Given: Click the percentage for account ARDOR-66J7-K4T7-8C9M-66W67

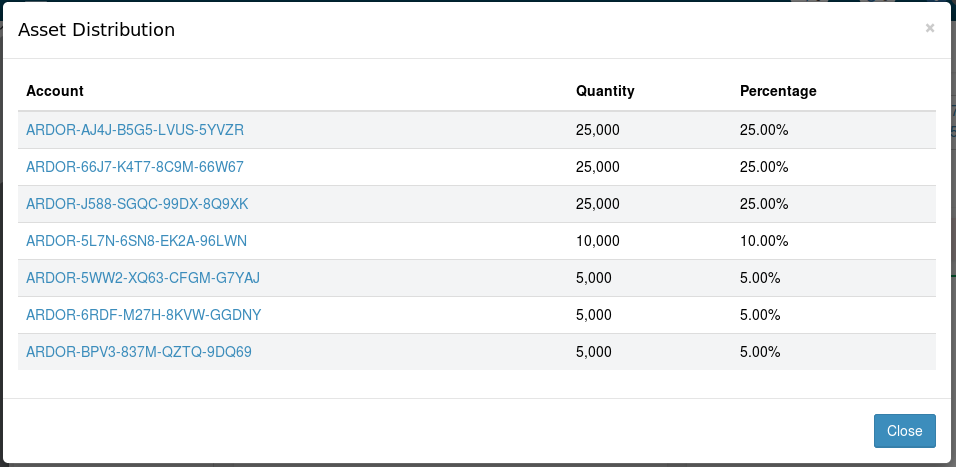Looking at the screenshot, I should point(764,167).
